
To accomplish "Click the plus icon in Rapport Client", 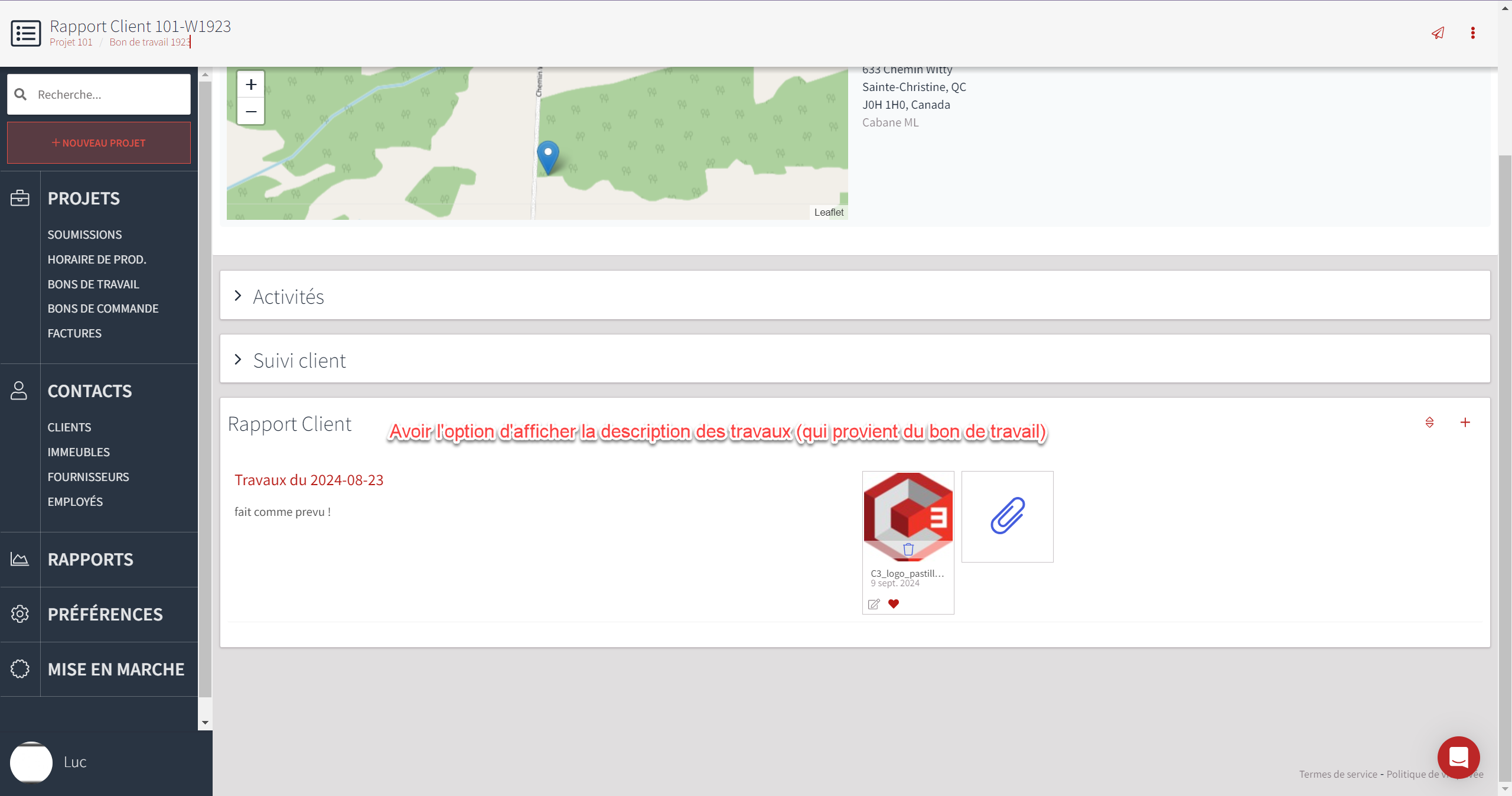I will coord(1465,423).
